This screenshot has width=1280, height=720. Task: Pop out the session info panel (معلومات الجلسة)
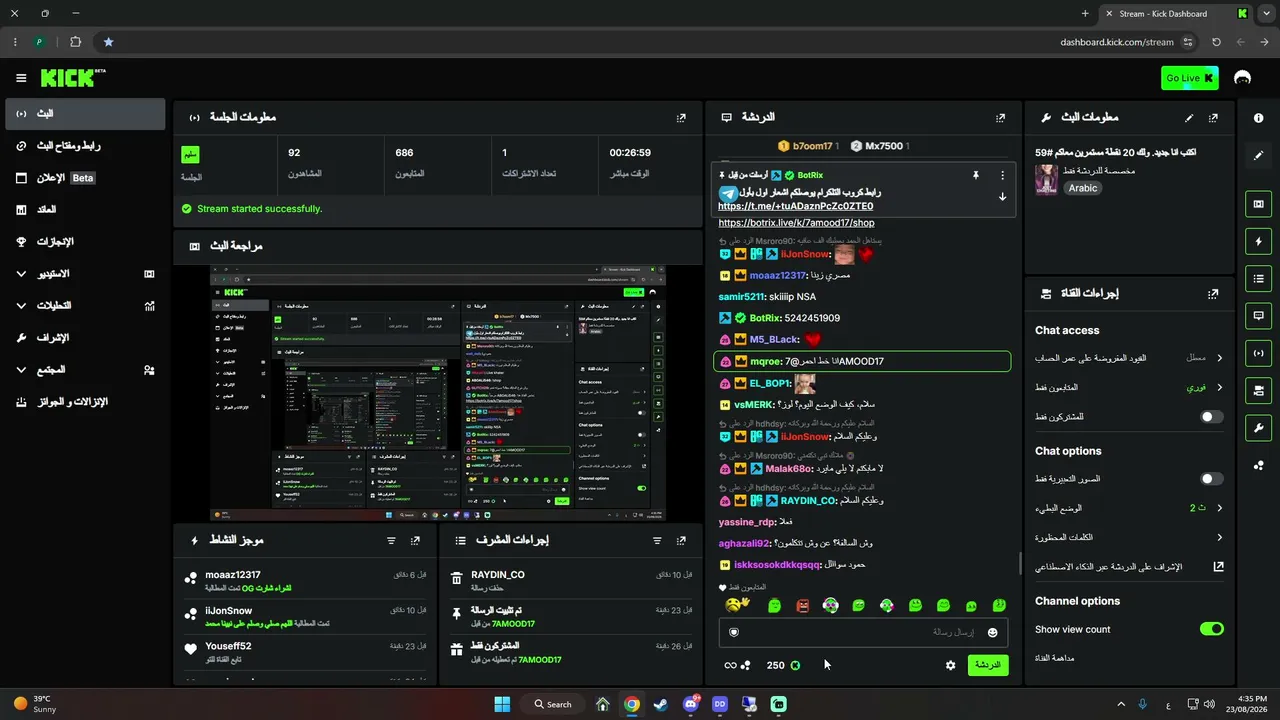(681, 118)
